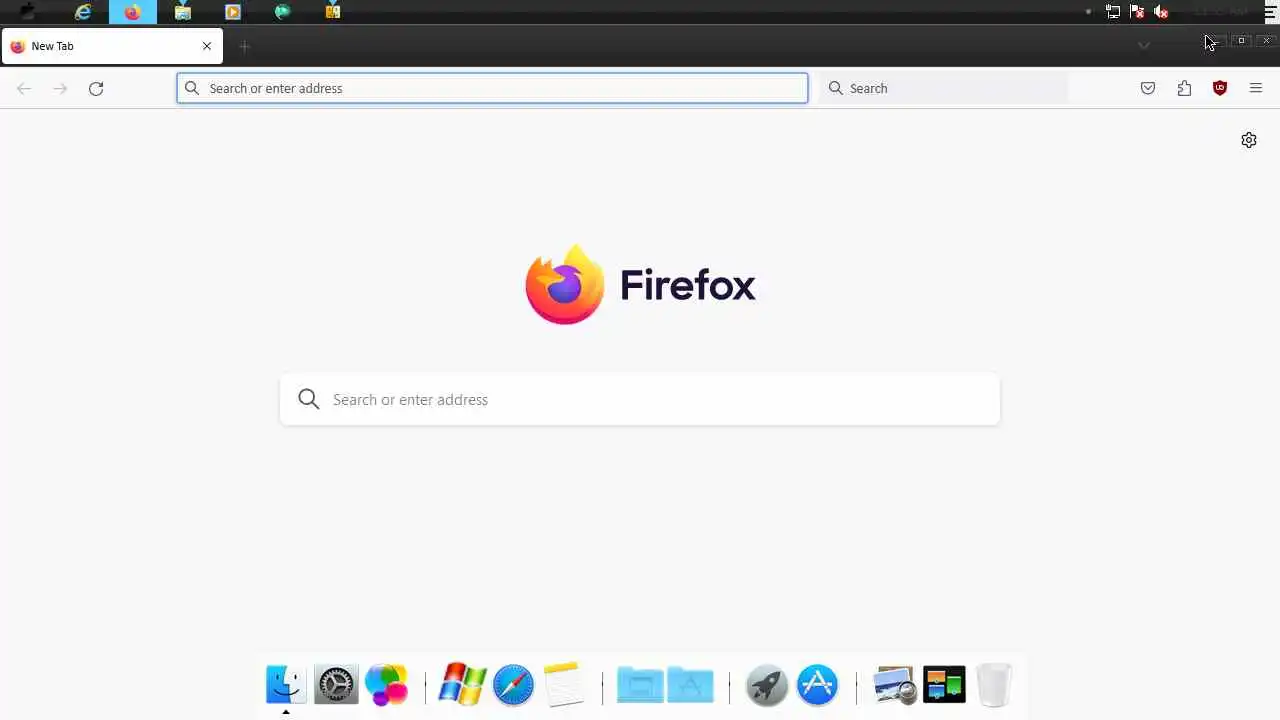
Task: Click the muted volume tray icon
Action: pyautogui.click(x=1161, y=12)
